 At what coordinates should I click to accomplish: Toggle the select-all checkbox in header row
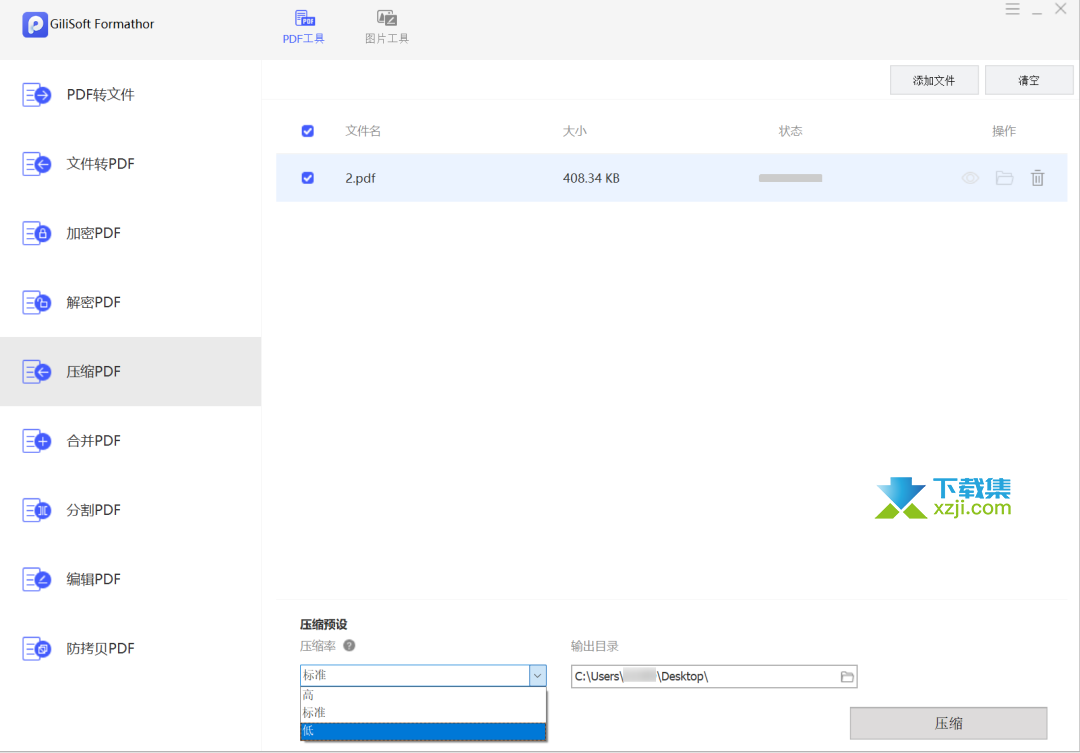[x=307, y=130]
